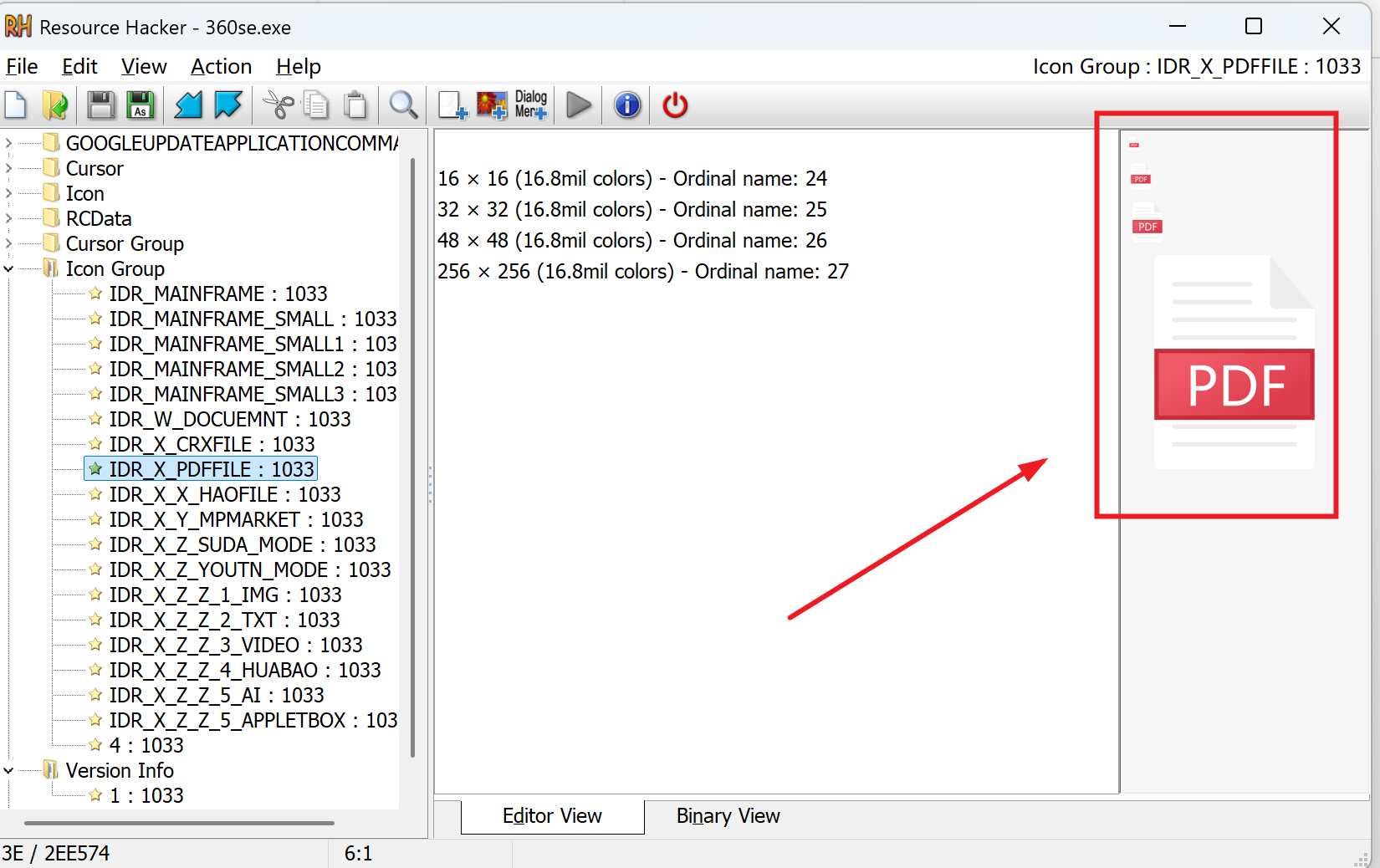Select IDR_X_Z_Z_2_TXT : 1033 resource
Viewport: 1380px width, 868px height.
pos(224,620)
